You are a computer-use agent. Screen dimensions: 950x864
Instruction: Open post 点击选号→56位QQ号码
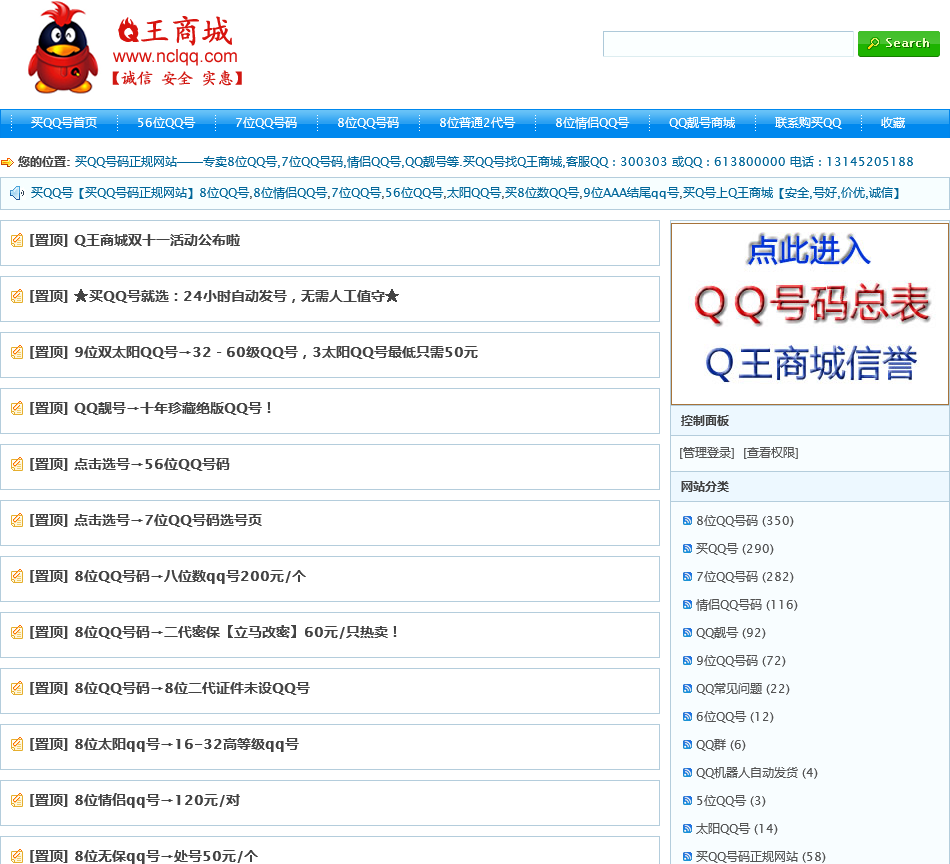coord(151,464)
